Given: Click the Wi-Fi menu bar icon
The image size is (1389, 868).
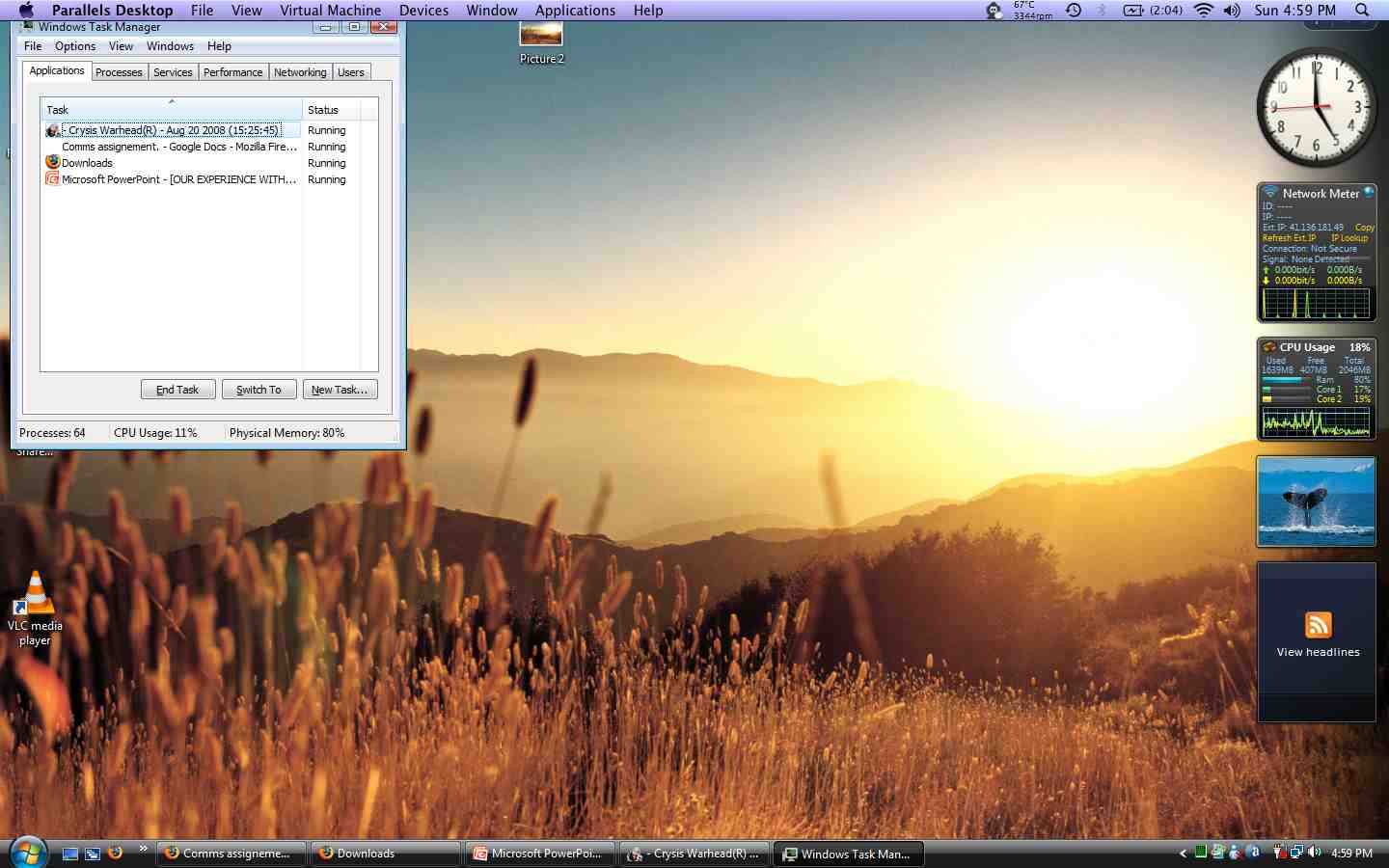Looking at the screenshot, I should click(1203, 10).
